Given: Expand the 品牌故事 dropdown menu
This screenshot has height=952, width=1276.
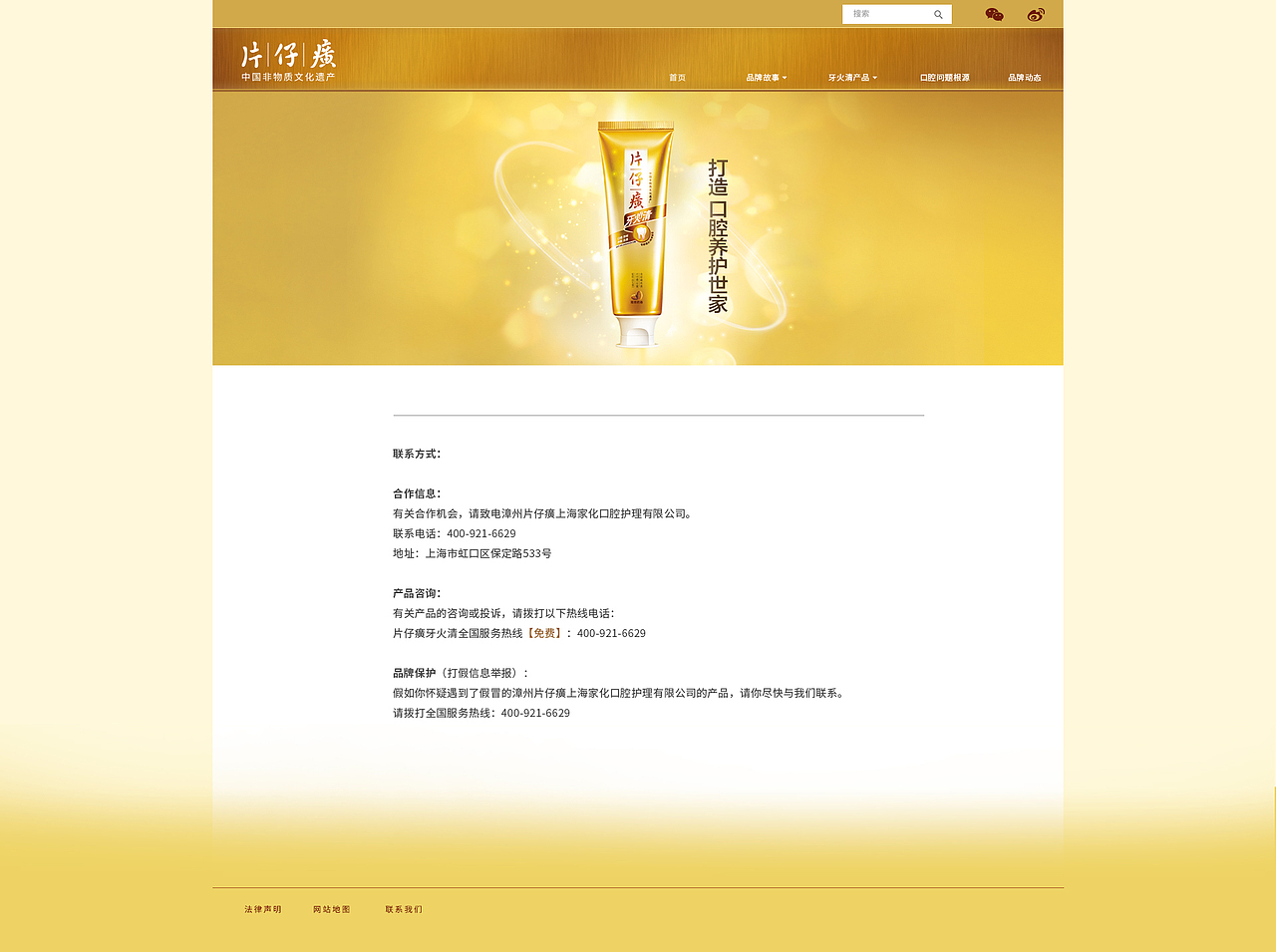Looking at the screenshot, I should click(x=767, y=78).
